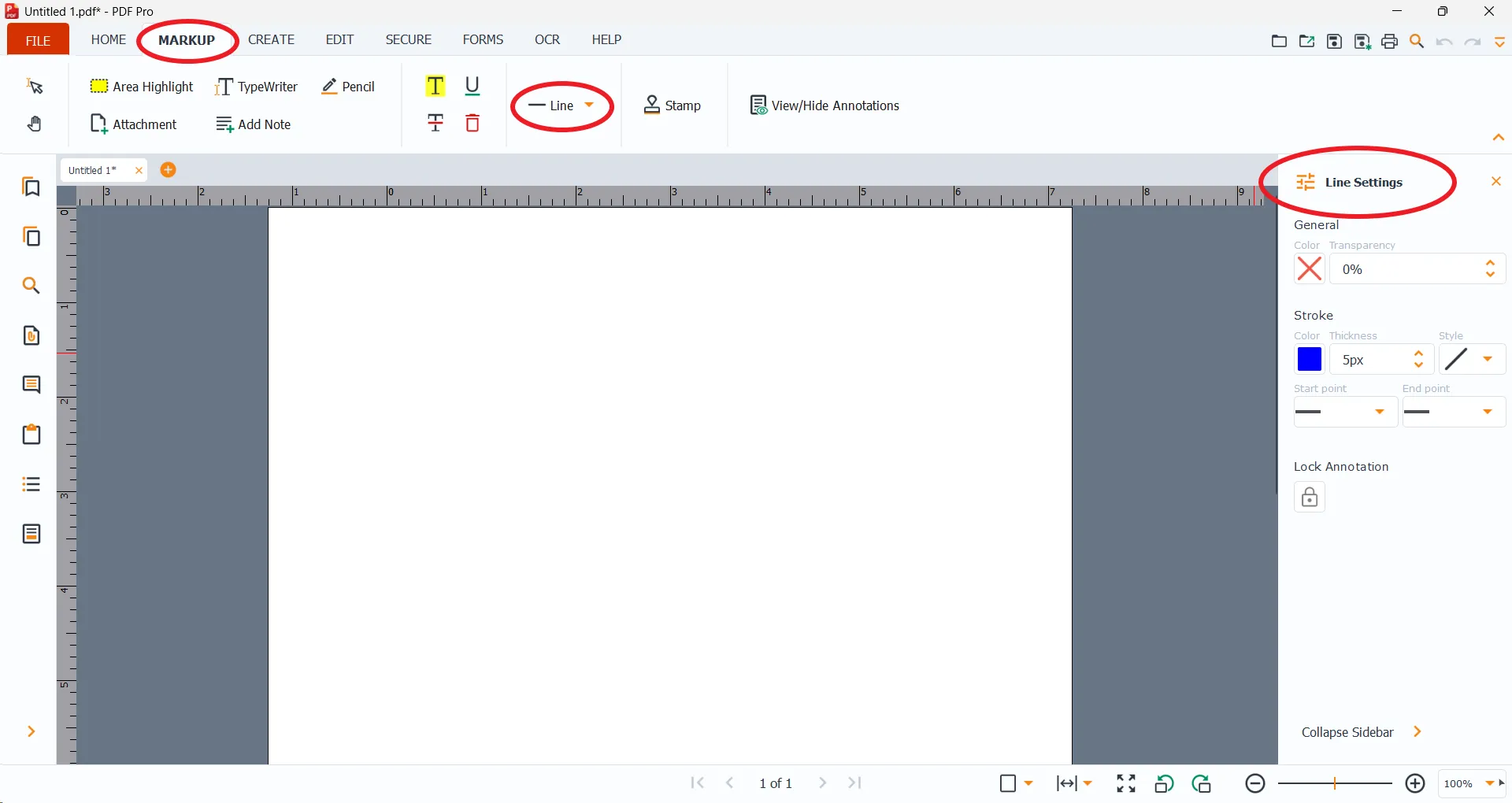The image size is (1512, 803).
Task: Click the General fill color swatch
Action: [x=1310, y=269]
